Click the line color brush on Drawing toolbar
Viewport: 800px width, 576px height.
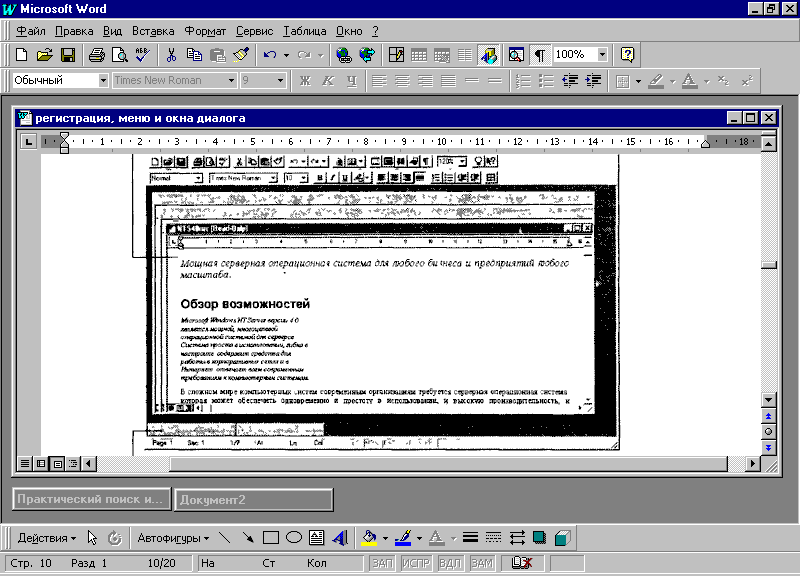point(403,538)
